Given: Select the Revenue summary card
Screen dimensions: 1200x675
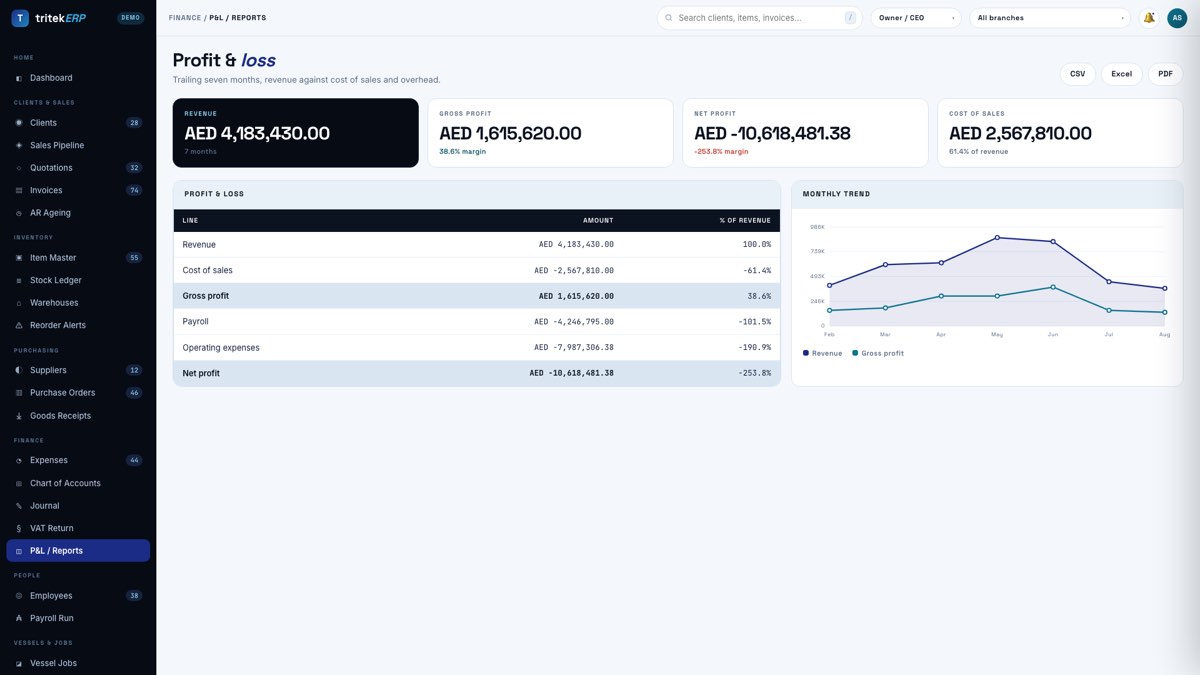Looking at the screenshot, I should coord(296,133).
